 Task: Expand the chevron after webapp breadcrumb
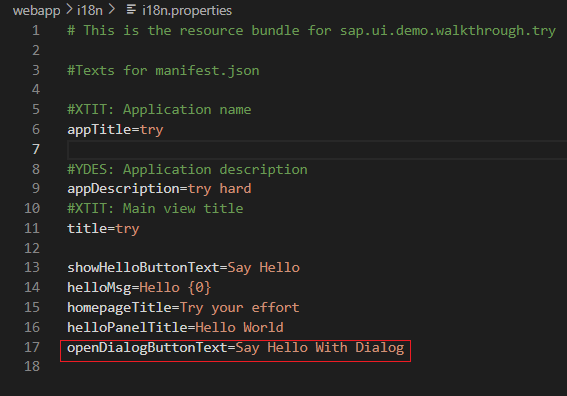(x=69, y=10)
